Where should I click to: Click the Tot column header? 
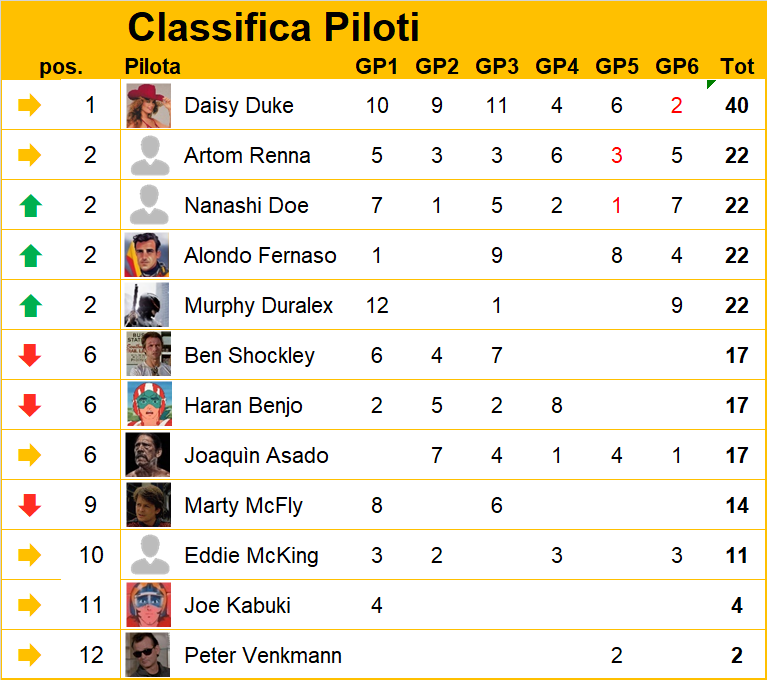(x=737, y=66)
